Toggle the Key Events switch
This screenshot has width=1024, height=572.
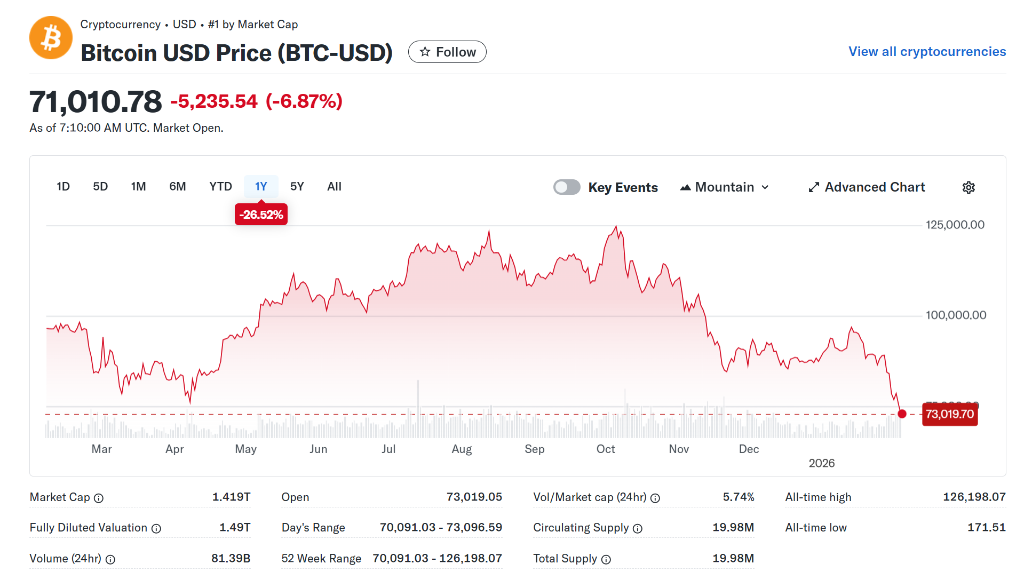pos(567,187)
